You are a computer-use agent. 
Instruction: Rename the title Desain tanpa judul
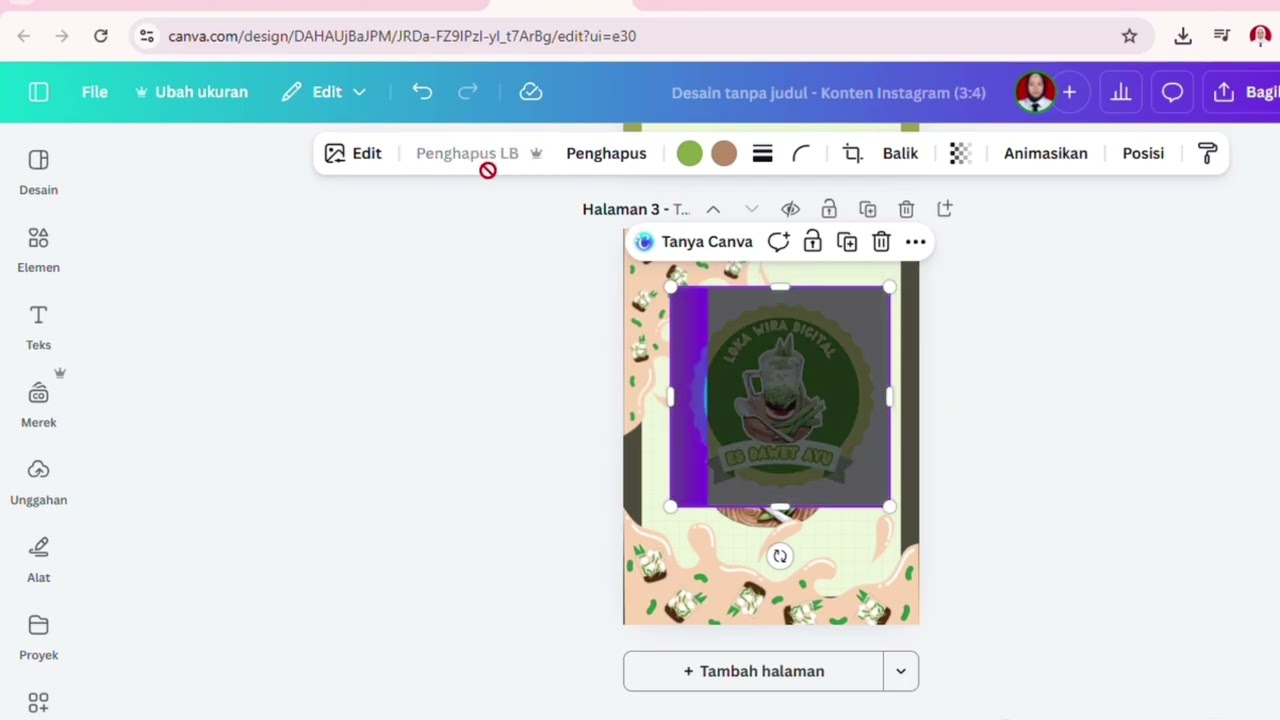tap(828, 93)
